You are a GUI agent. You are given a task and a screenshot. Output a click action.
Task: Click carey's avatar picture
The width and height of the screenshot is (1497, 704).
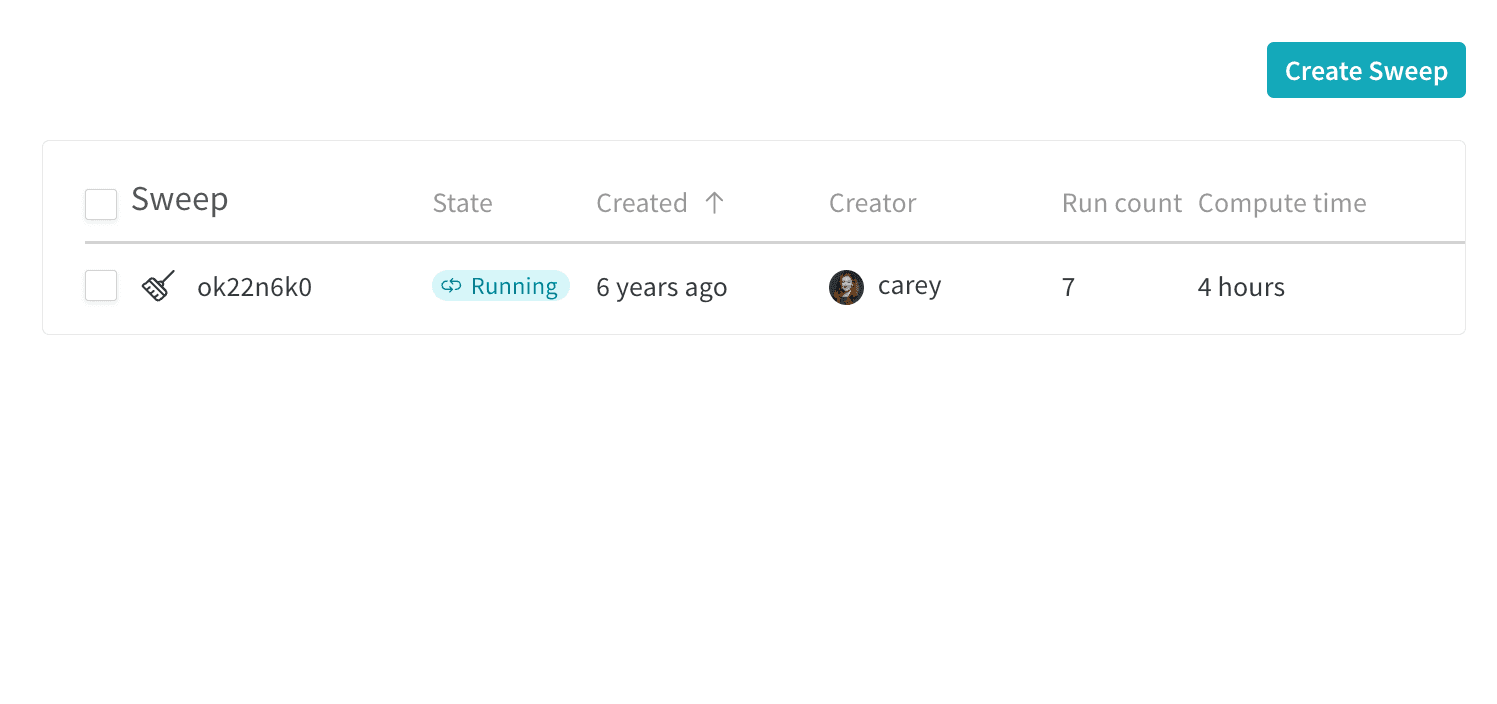coord(846,287)
